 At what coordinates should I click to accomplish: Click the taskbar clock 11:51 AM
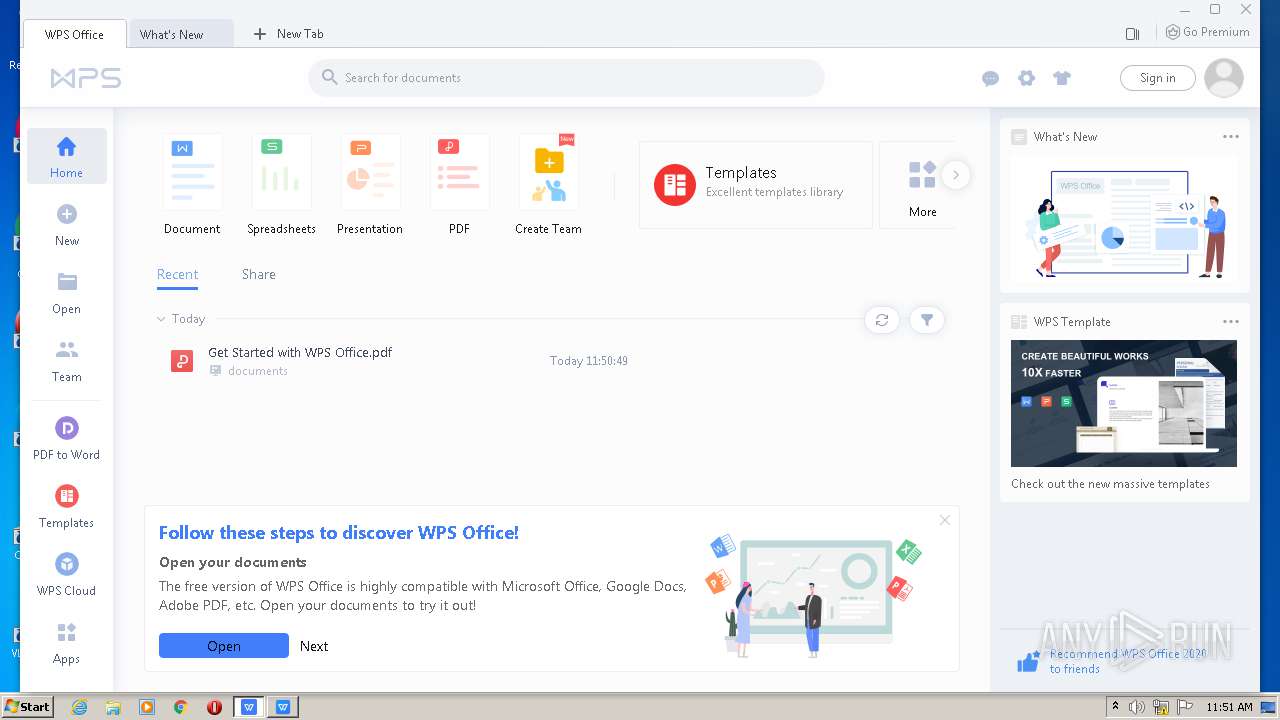coord(1229,707)
